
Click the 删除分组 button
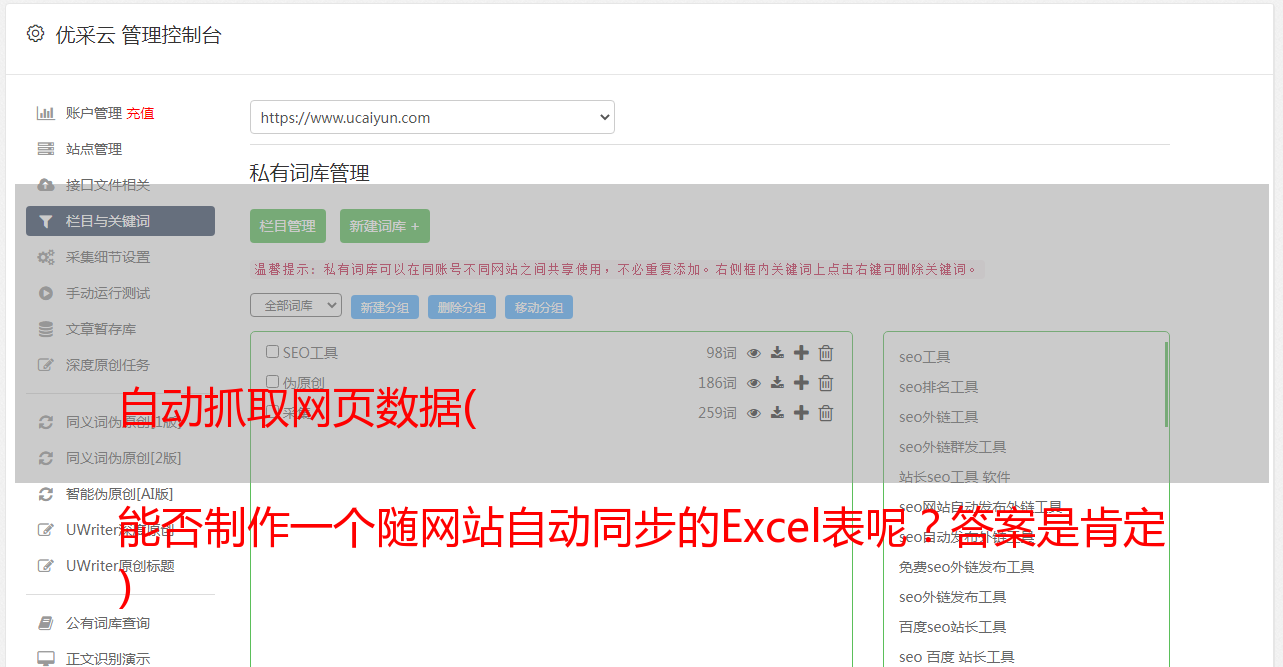click(x=462, y=307)
